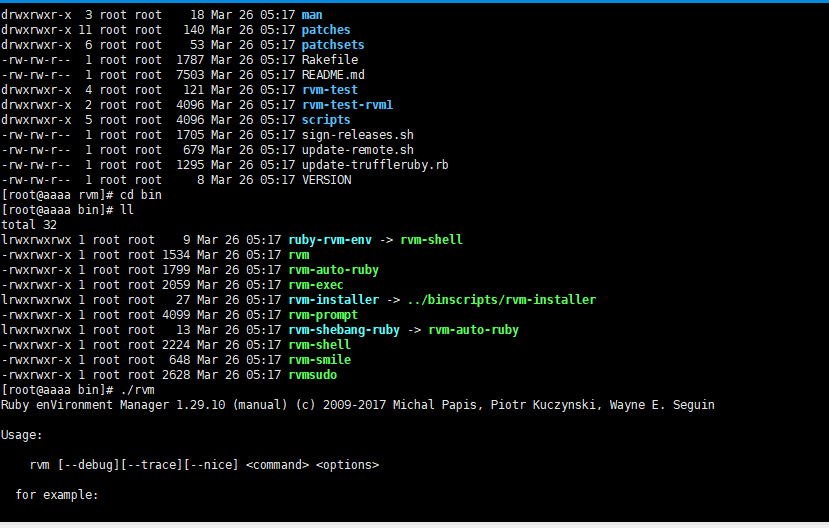
Task: Click file size '7503' of README.md
Action: [190, 75]
